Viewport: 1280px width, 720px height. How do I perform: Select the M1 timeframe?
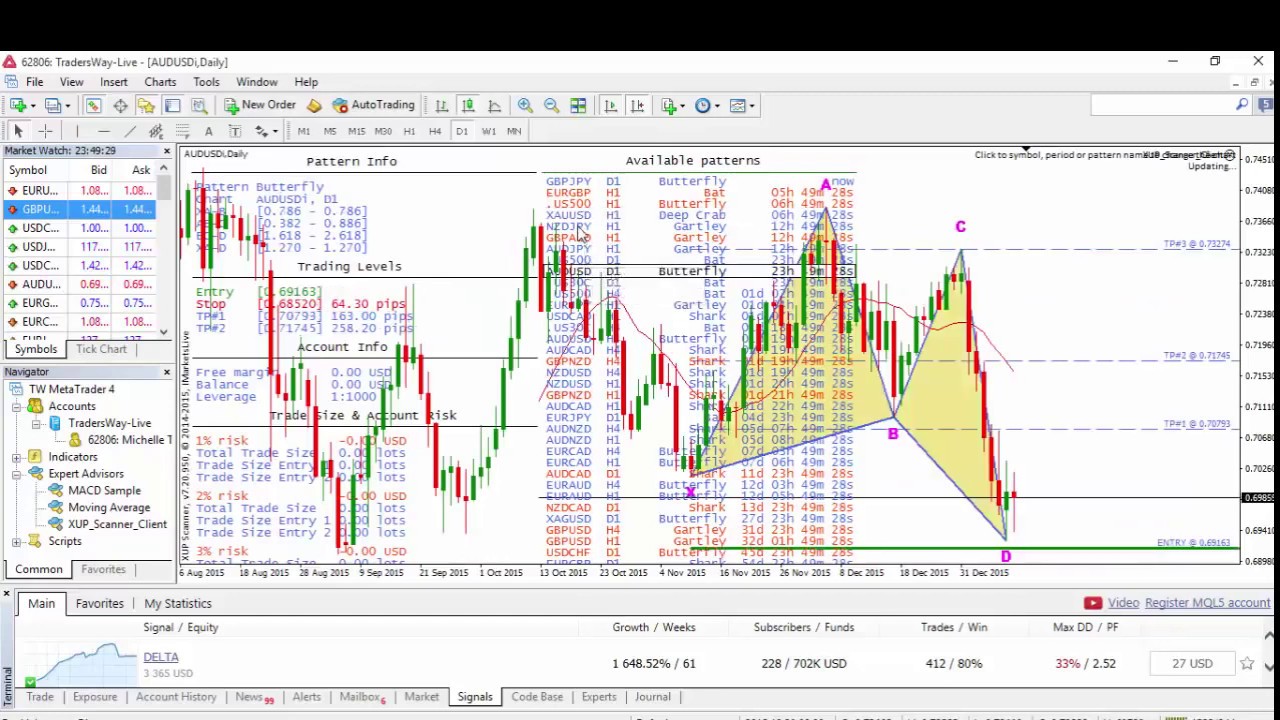304,131
